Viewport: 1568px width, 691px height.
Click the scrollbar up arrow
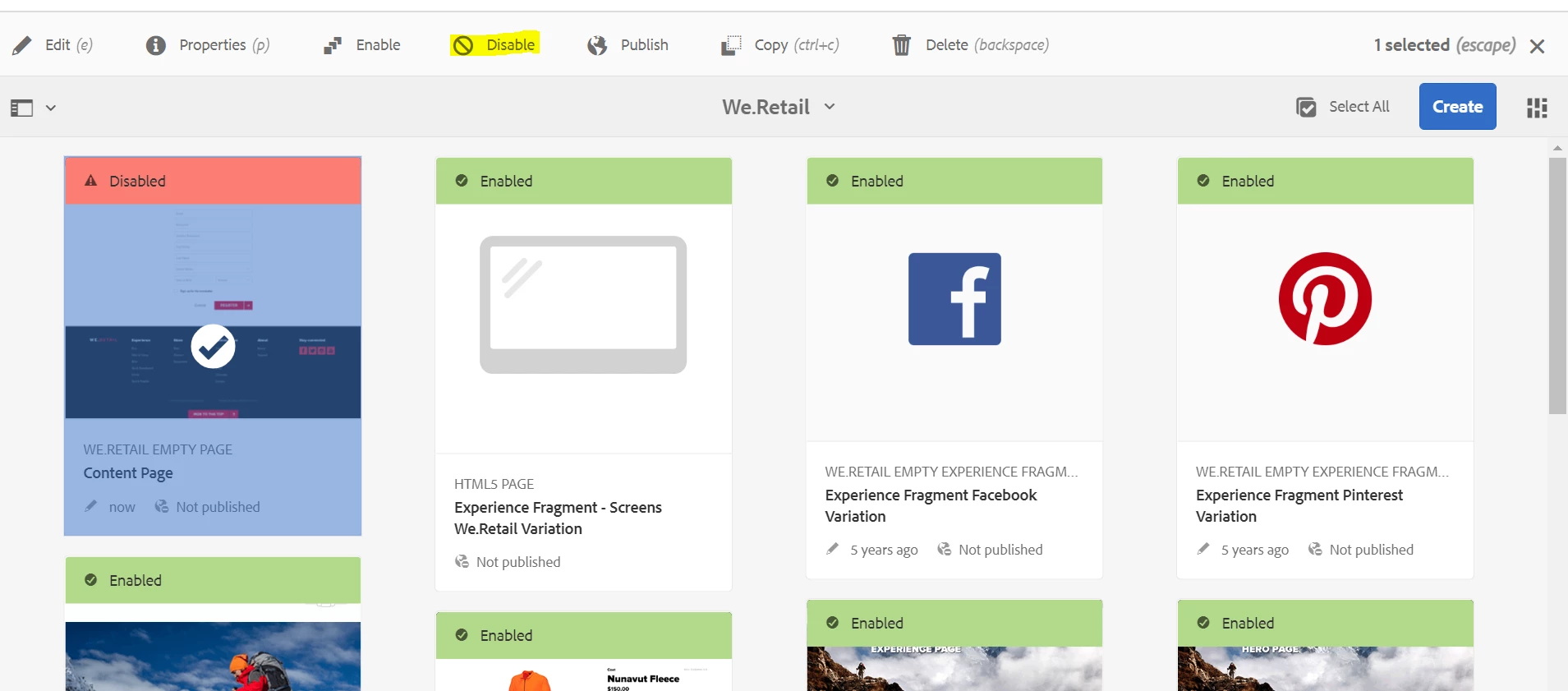[1557, 148]
